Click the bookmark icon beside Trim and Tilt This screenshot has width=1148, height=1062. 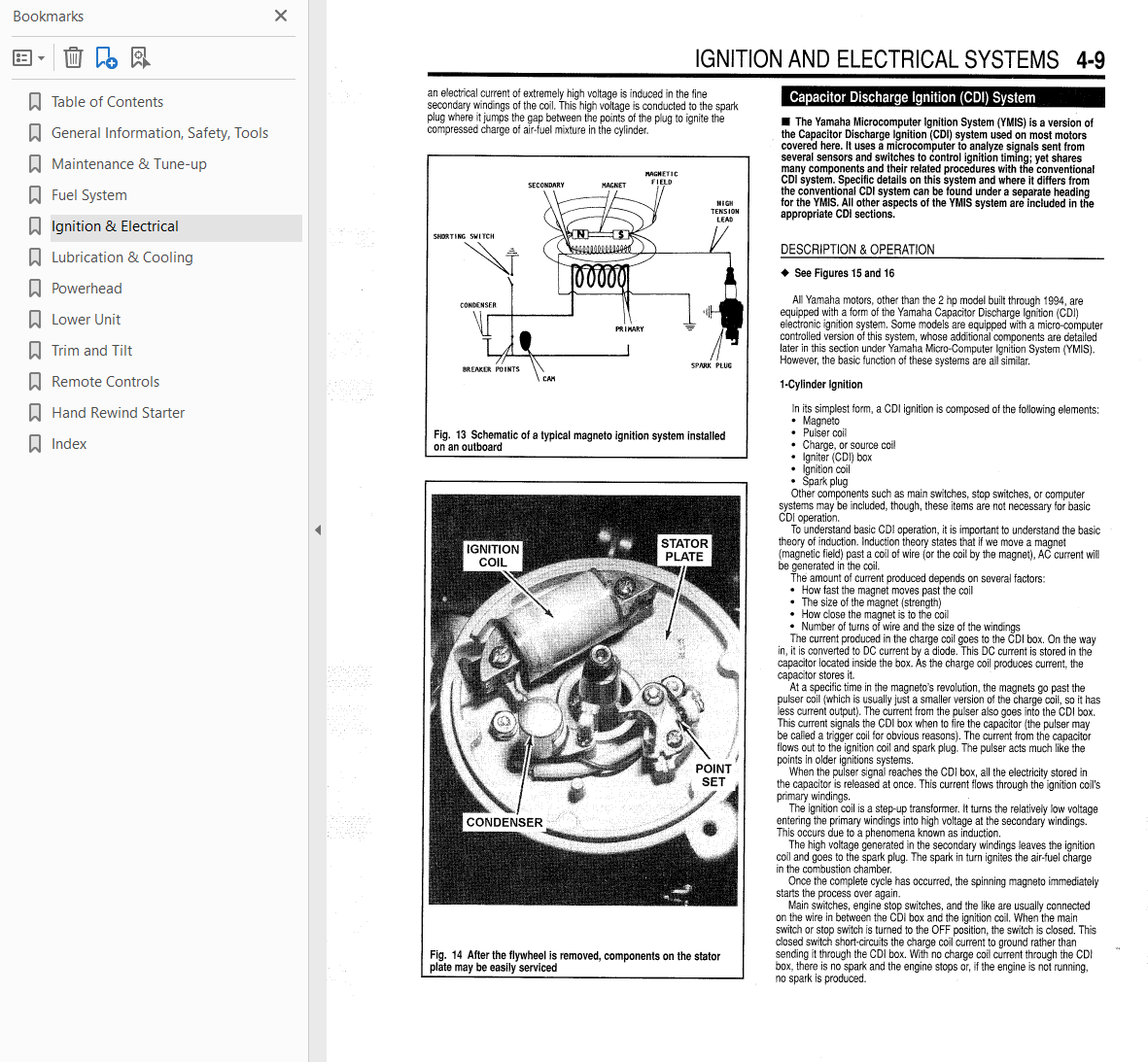pos(34,351)
